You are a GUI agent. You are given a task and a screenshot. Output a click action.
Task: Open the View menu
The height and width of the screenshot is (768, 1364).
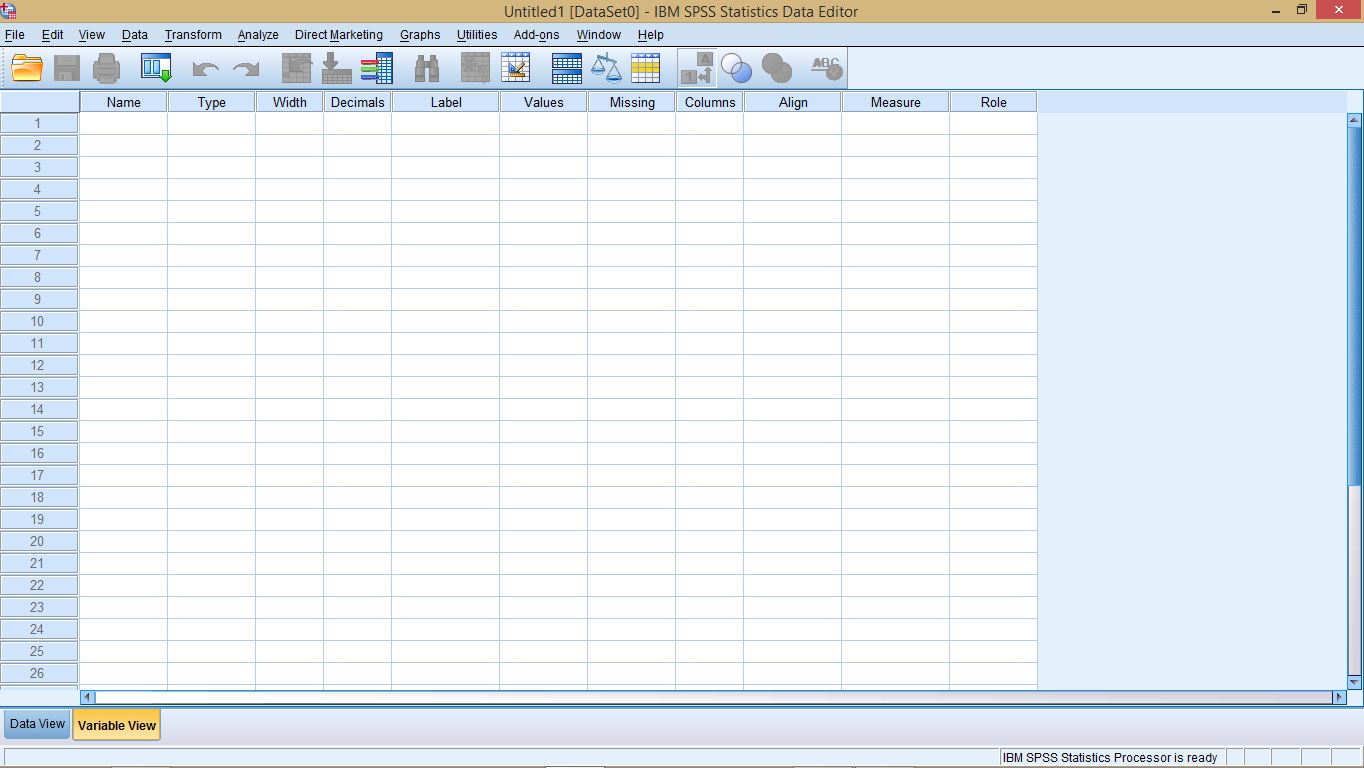[92, 35]
